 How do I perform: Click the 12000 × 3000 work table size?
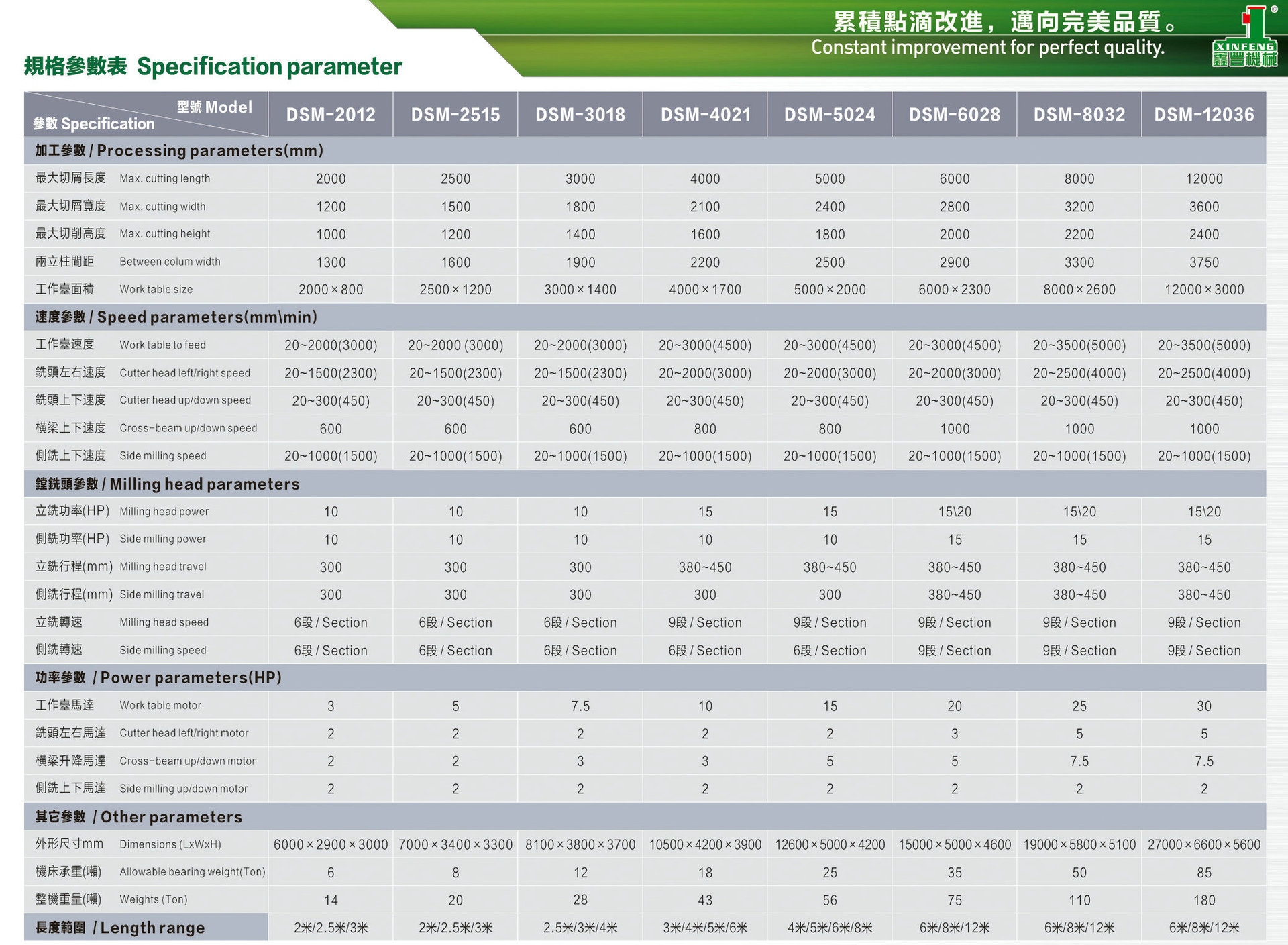click(1204, 290)
